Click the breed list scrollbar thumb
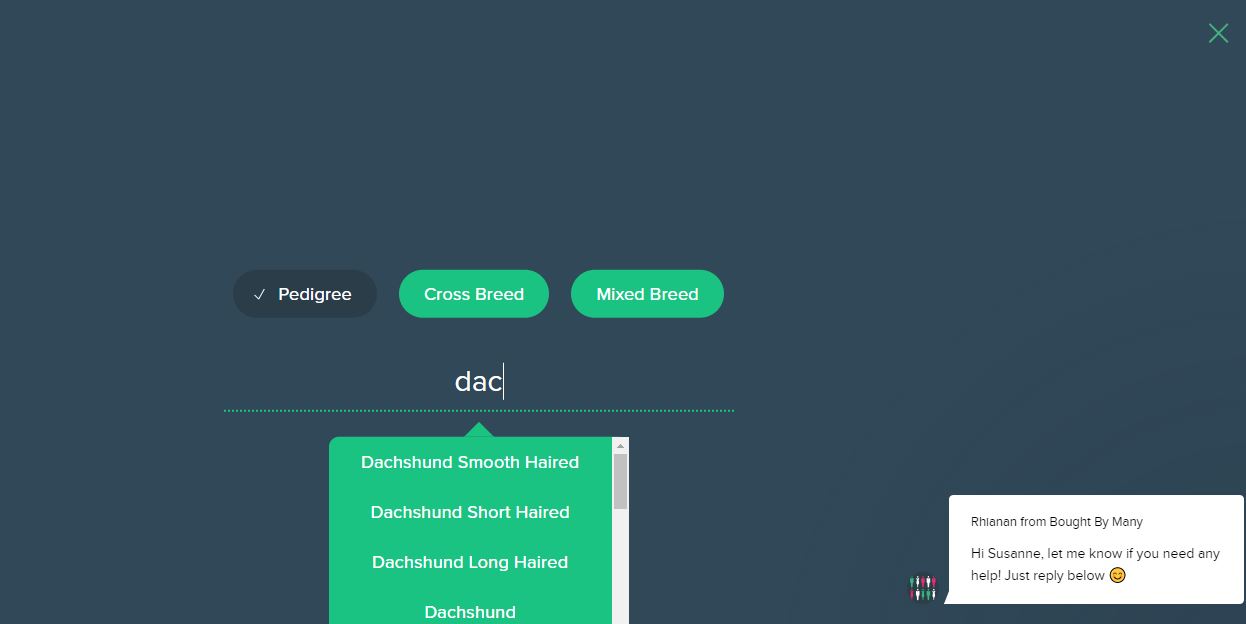The height and width of the screenshot is (624, 1246). (620, 481)
